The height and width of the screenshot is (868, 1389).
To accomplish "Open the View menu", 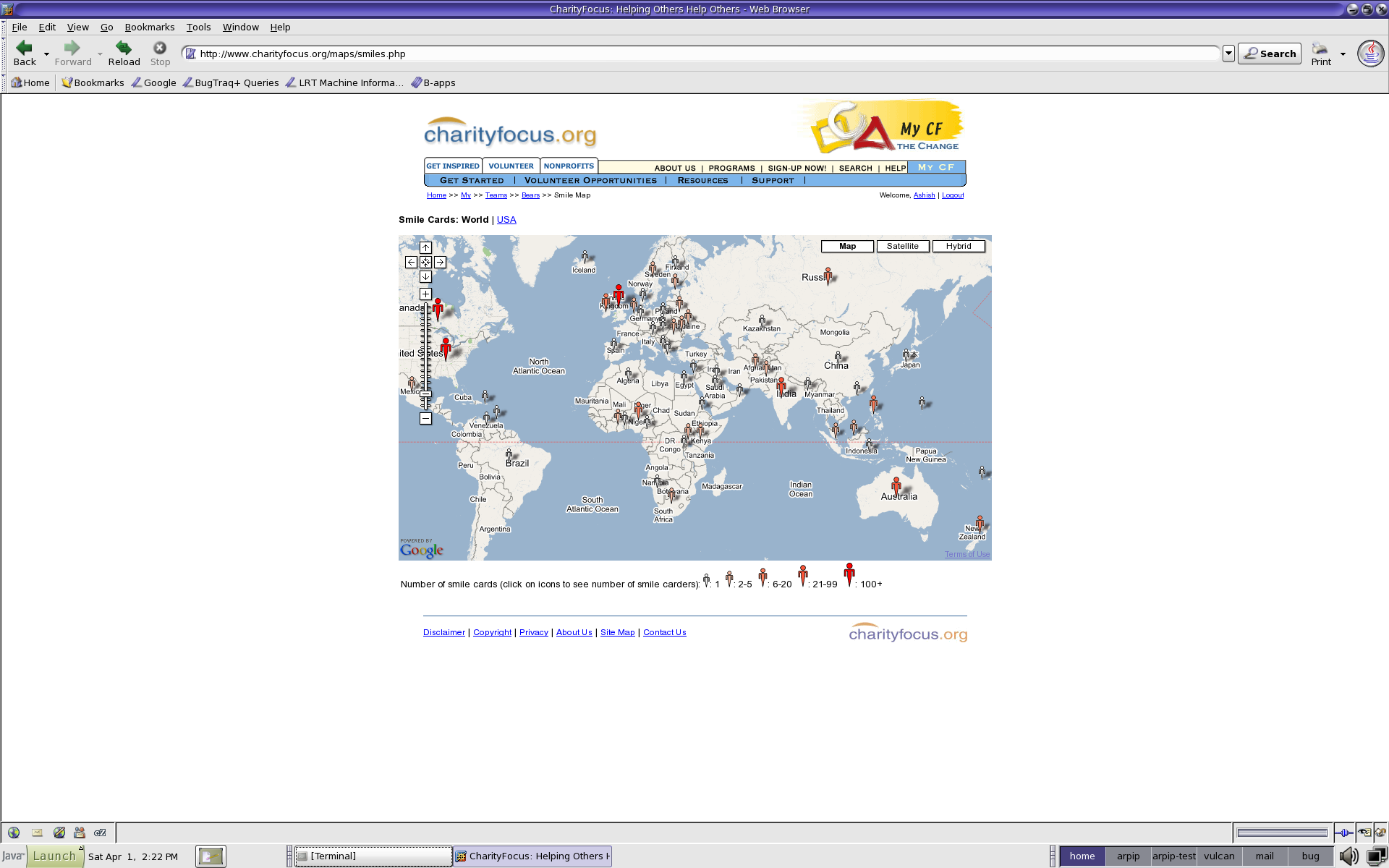I will (77, 27).
